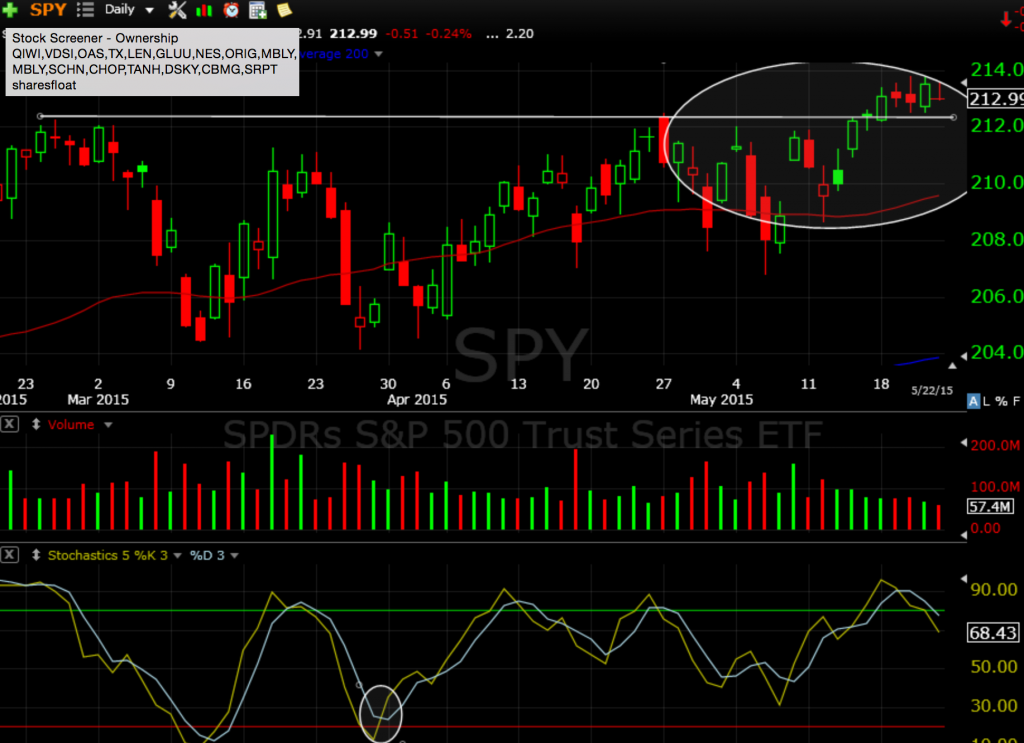Image resolution: width=1024 pixels, height=743 pixels.
Task: Open the wrench and screwdriver tools icon
Action: 177,10
